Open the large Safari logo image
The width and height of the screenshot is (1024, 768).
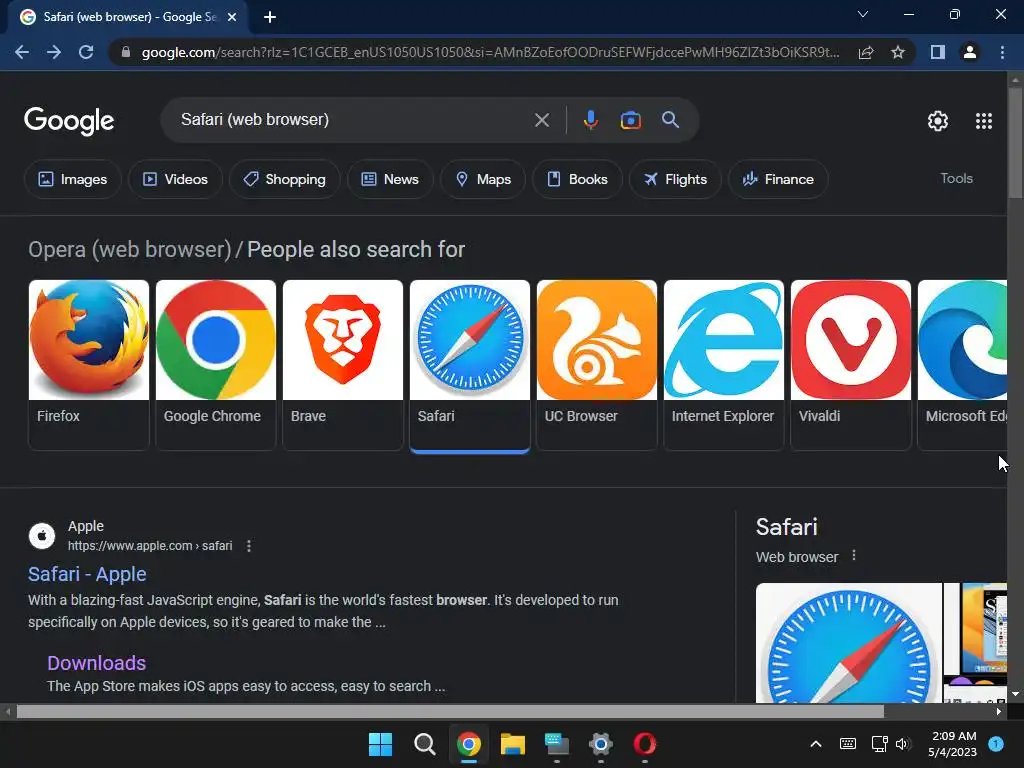pyautogui.click(x=848, y=643)
